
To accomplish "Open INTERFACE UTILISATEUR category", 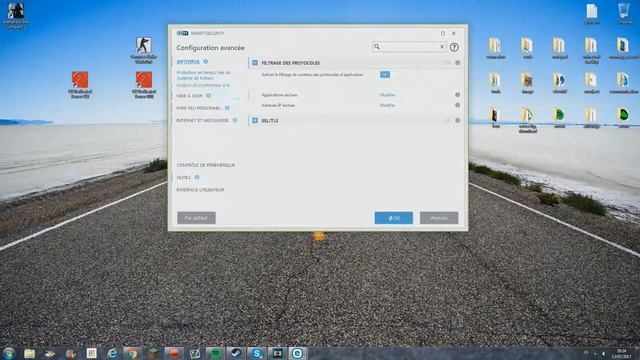I will click(200, 190).
